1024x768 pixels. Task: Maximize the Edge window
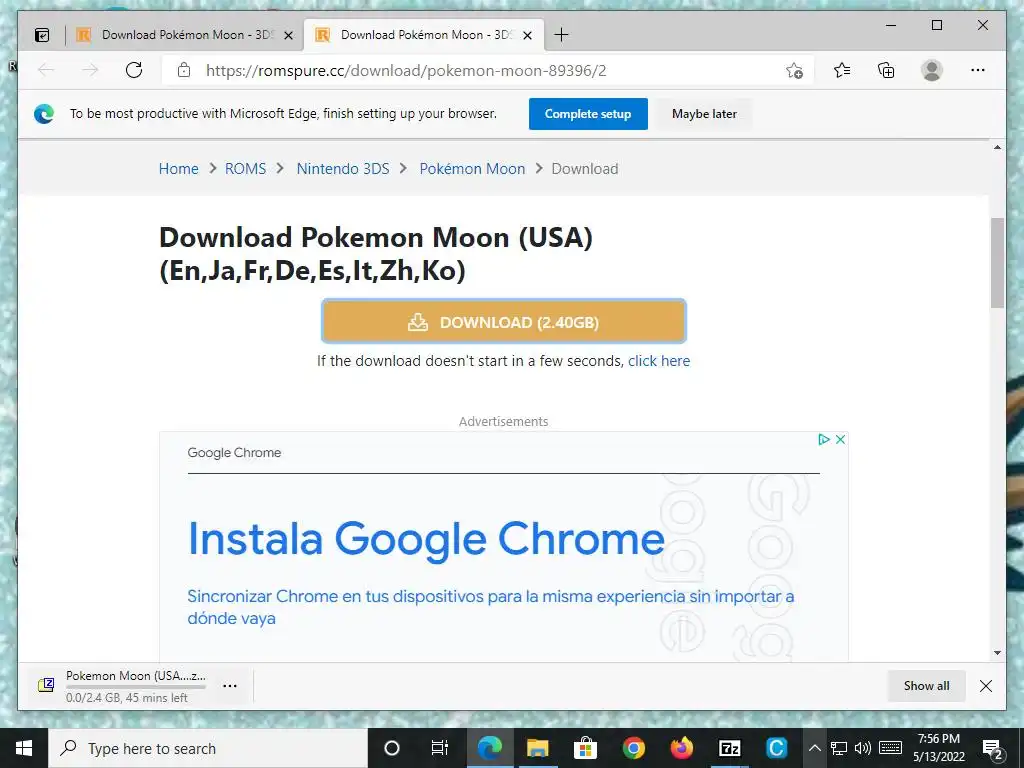(936, 25)
